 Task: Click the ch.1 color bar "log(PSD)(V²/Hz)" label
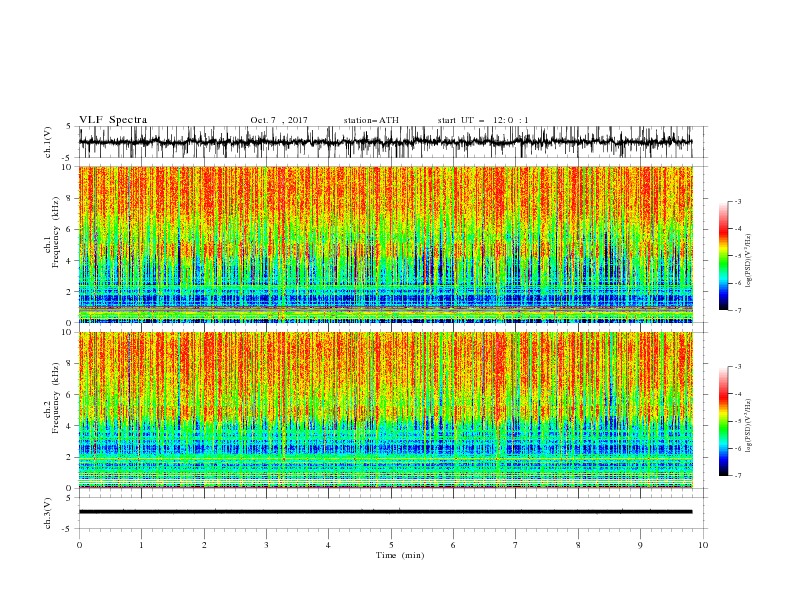748,261
